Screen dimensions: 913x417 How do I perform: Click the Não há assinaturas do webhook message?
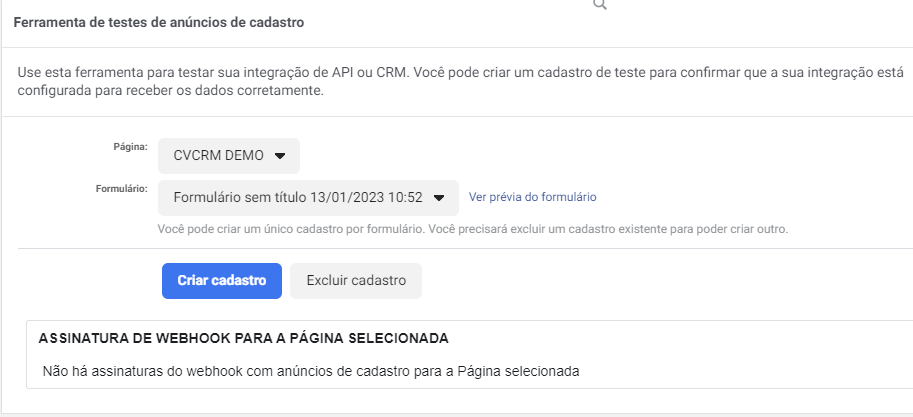coord(311,371)
